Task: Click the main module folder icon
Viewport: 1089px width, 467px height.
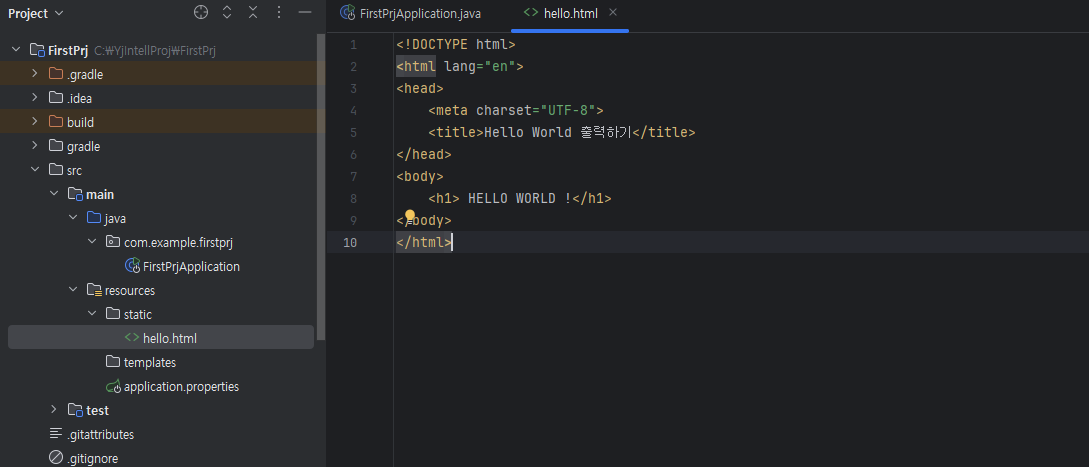Action: 75,194
